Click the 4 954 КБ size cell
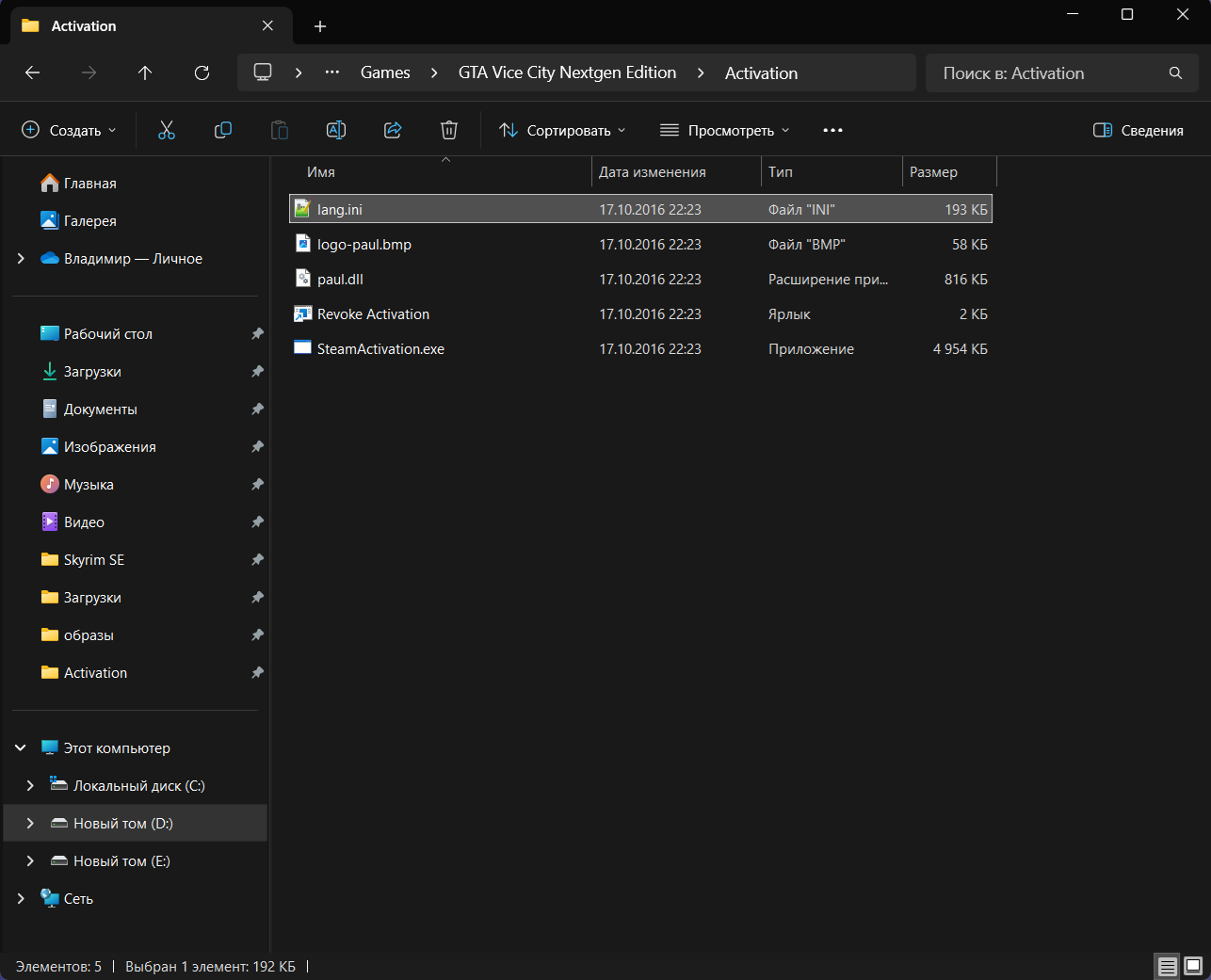 (x=960, y=348)
